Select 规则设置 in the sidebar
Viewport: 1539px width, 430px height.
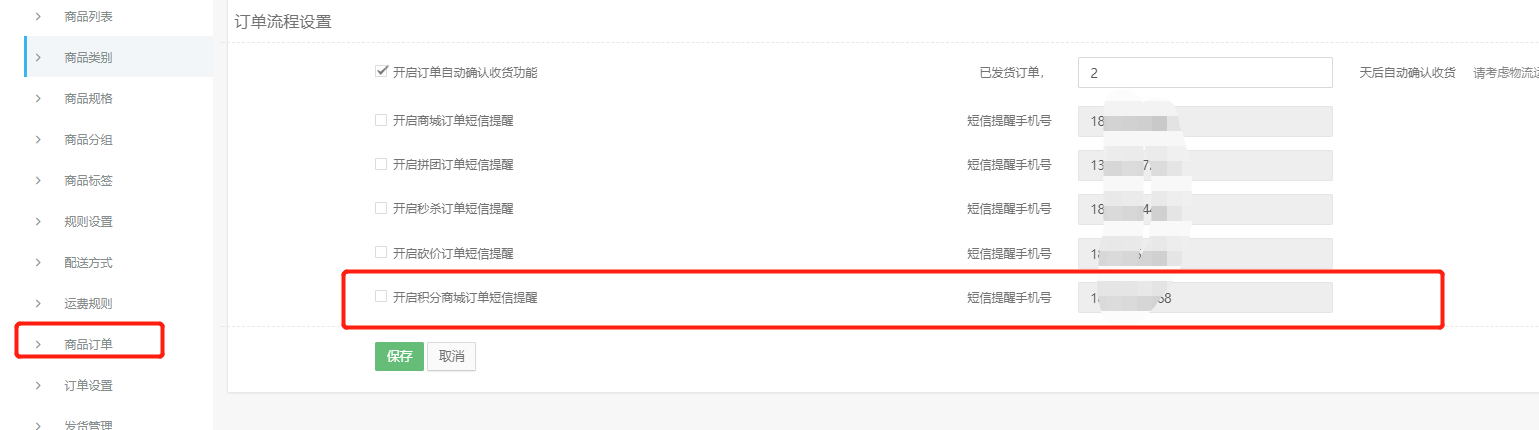(x=88, y=221)
